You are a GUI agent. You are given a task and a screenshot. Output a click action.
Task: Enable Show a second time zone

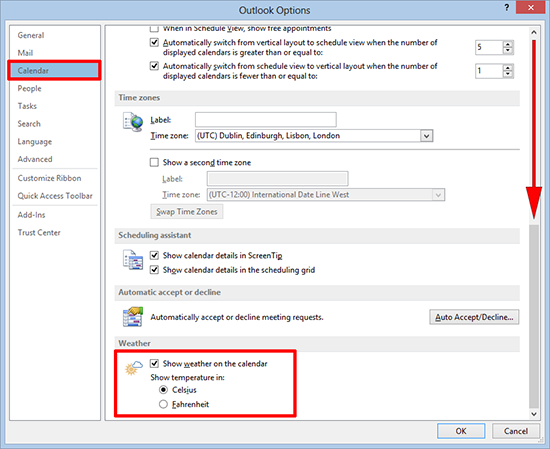(154, 162)
